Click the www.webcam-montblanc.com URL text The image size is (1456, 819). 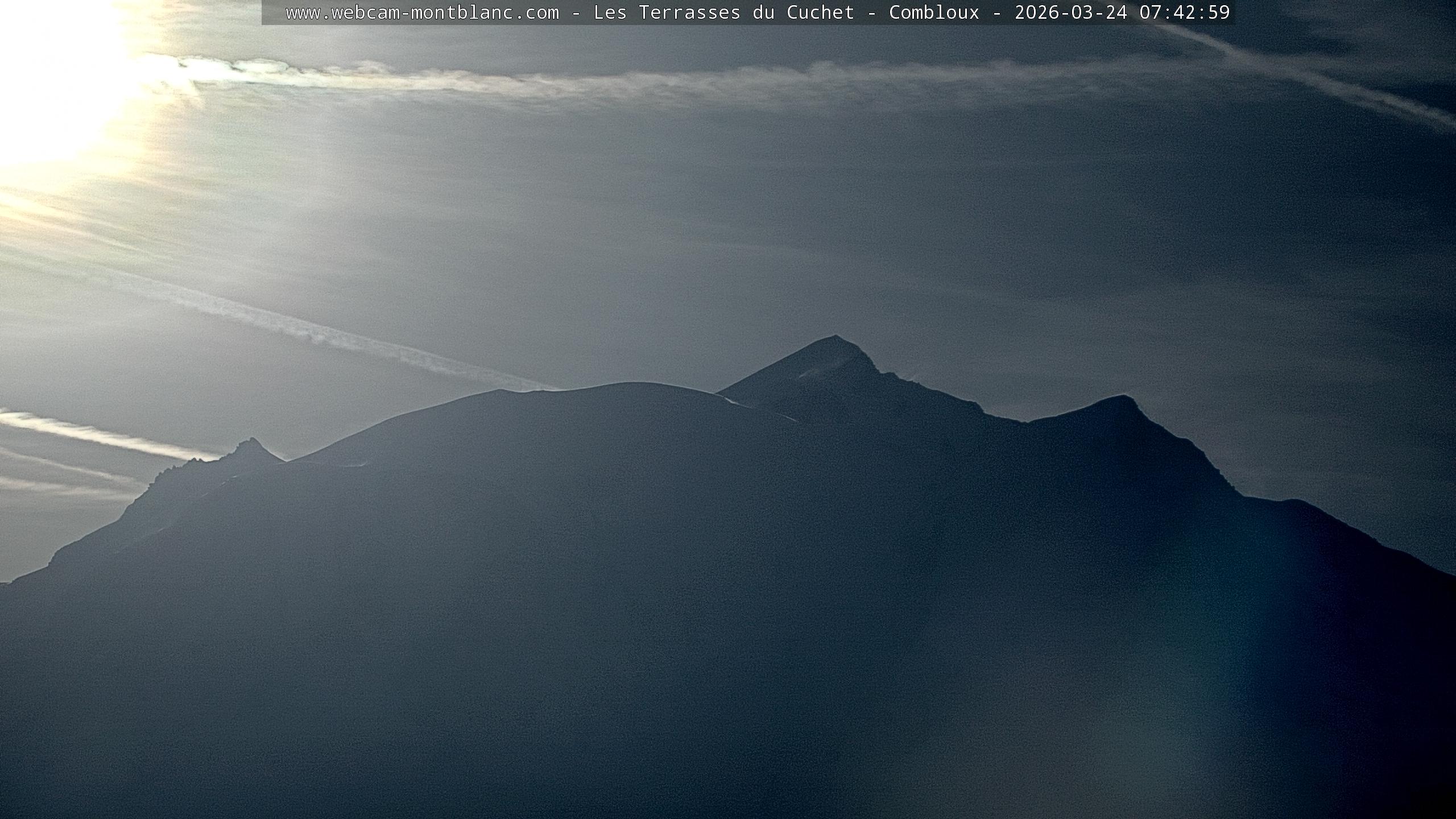[422, 13]
